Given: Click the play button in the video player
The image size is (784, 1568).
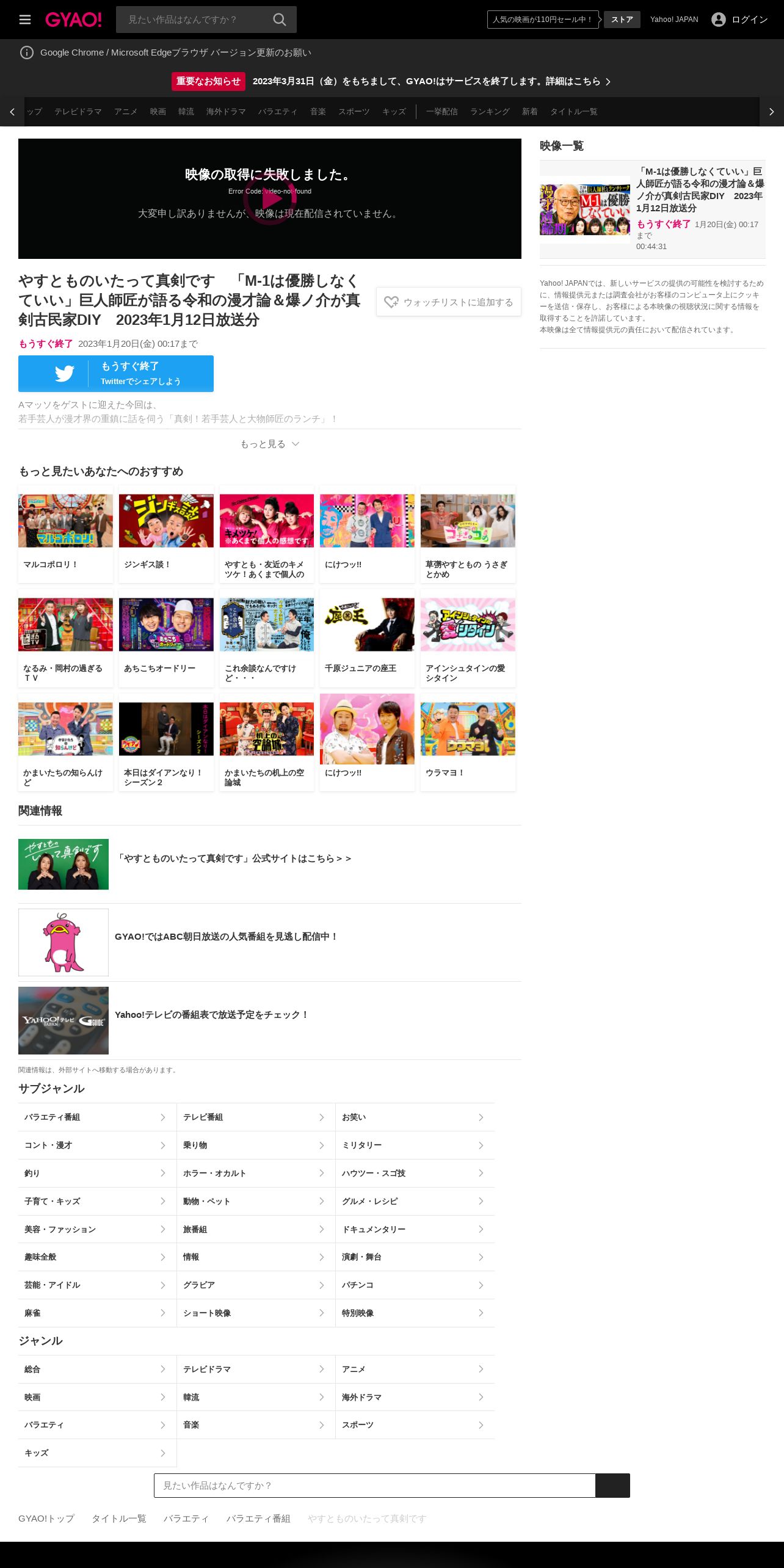Looking at the screenshot, I should 270,198.
